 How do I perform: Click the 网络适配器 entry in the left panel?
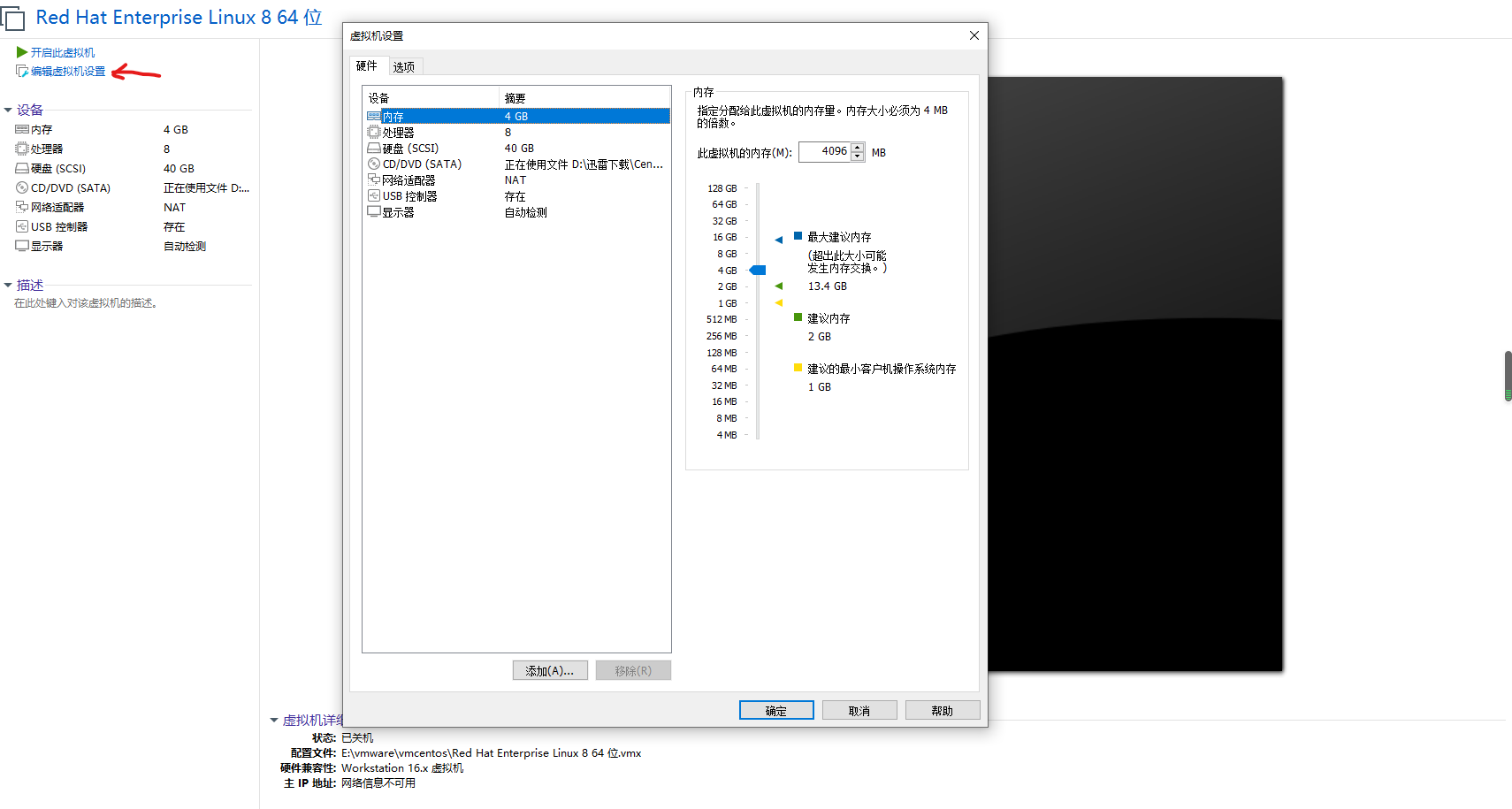pyautogui.click(x=57, y=207)
